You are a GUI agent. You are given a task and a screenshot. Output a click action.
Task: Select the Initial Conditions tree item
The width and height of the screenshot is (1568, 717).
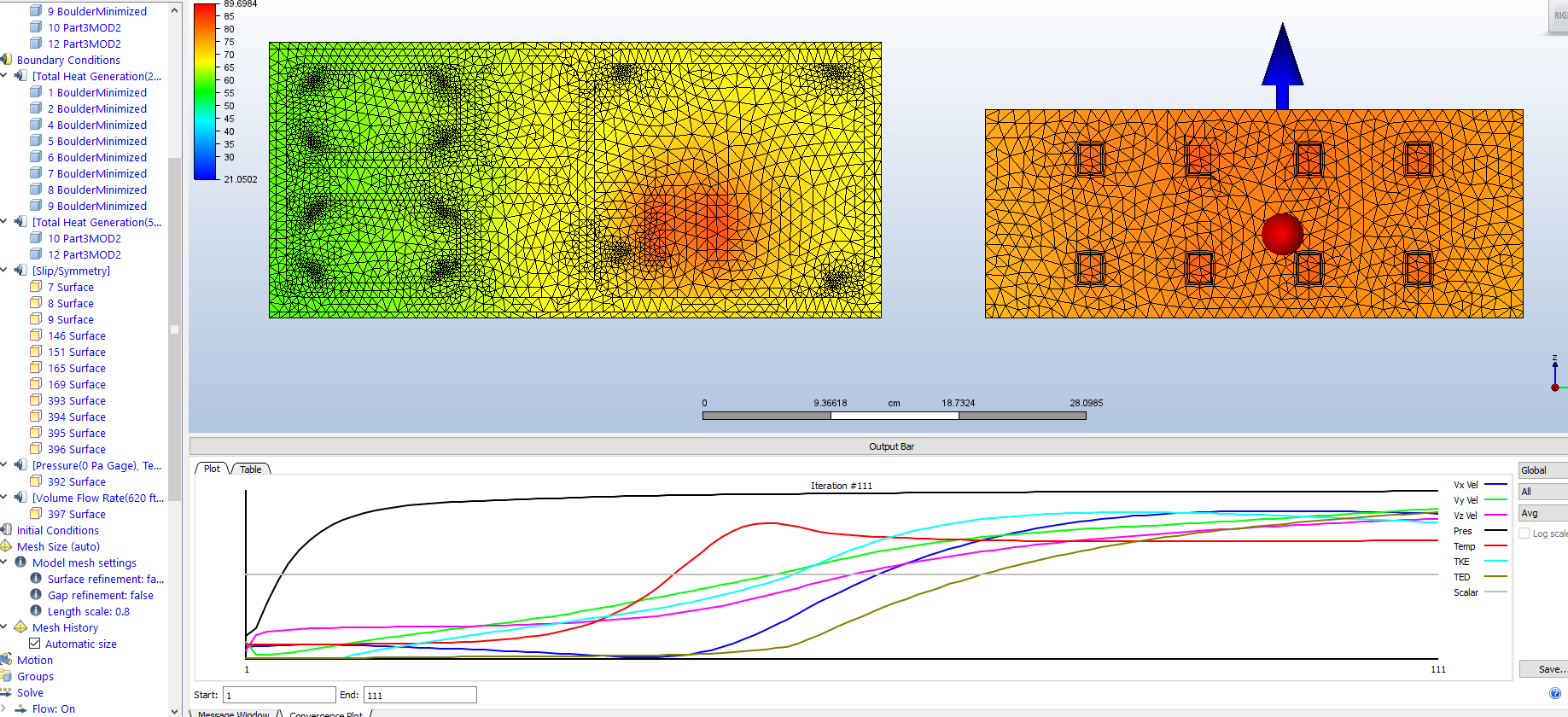[57, 530]
